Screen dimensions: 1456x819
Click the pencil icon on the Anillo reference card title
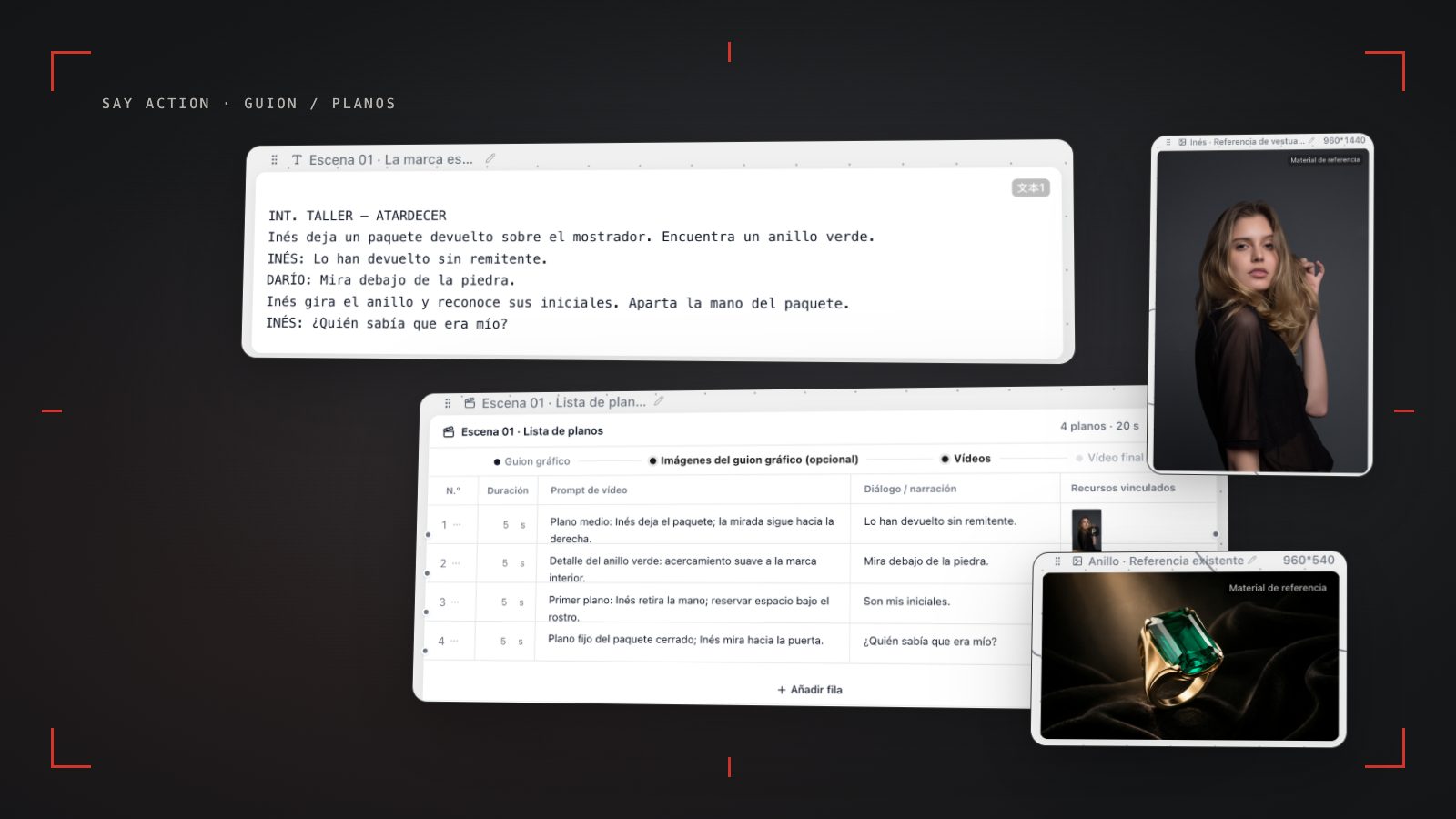1252,561
